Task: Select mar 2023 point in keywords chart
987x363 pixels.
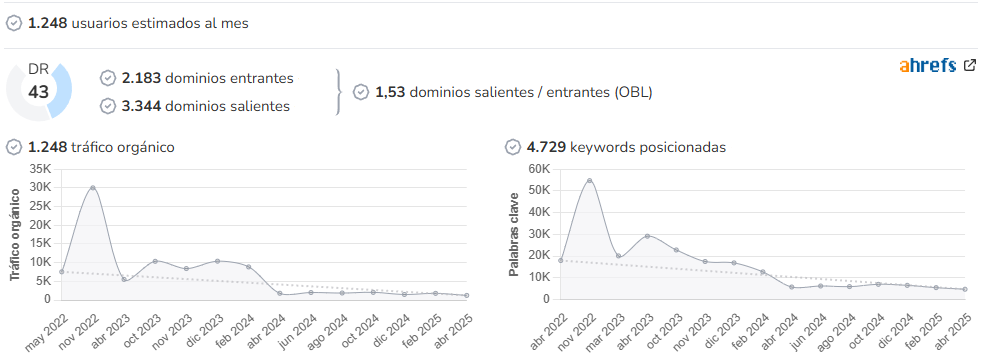Action: pos(619,256)
